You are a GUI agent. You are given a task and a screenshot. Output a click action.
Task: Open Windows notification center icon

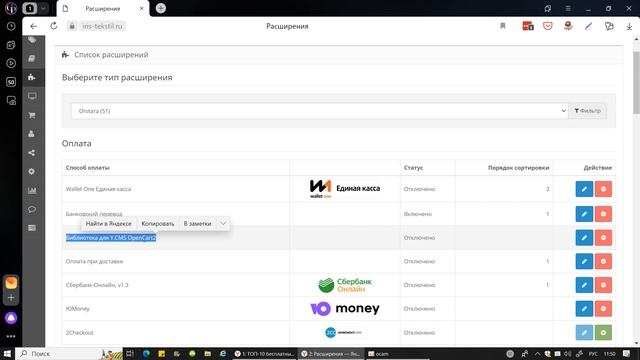tap(627, 353)
